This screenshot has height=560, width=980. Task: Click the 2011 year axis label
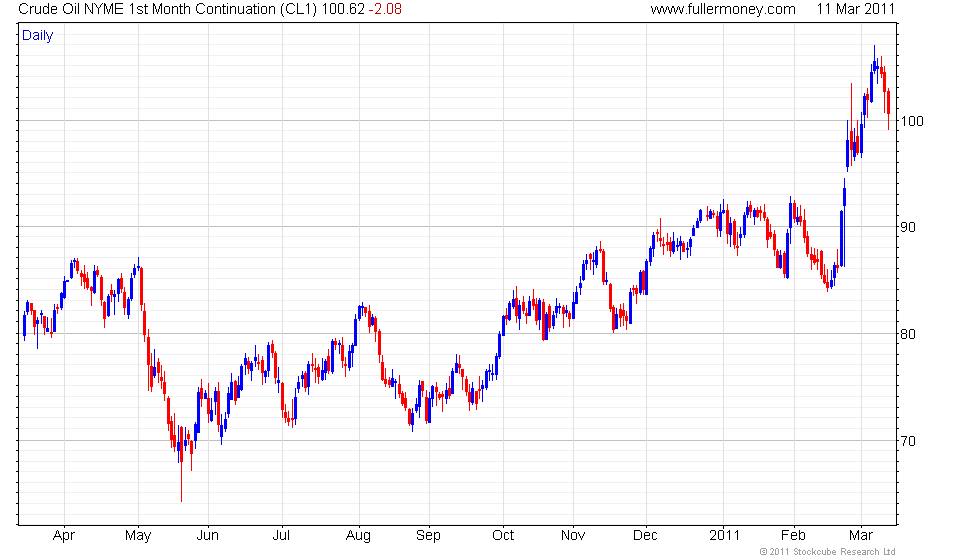click(724, 536)
